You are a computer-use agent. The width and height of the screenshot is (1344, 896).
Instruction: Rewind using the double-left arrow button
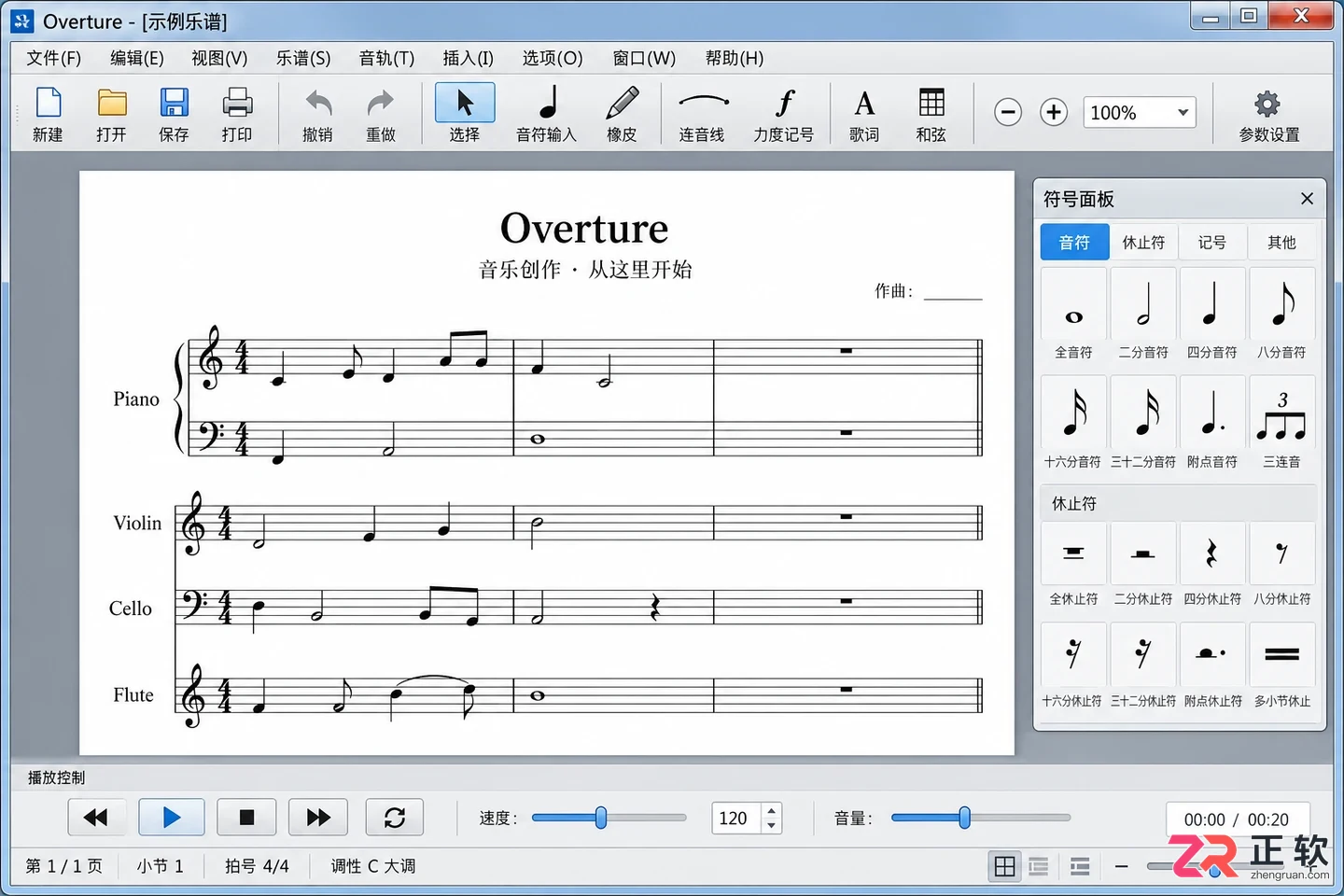(x=96, y=818)
